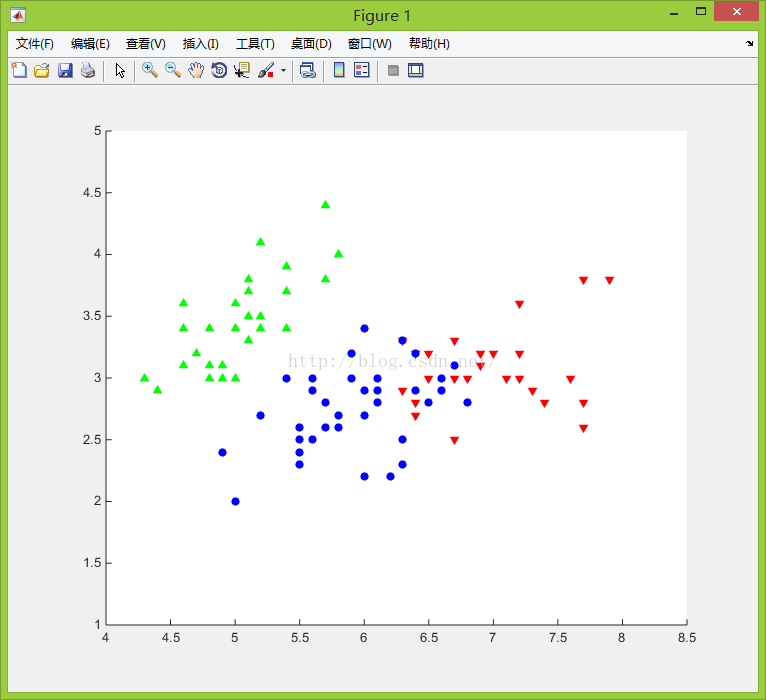Open the brush color dropdown arrow
This screenshot has width=766, height=700.
pos(283,70)
